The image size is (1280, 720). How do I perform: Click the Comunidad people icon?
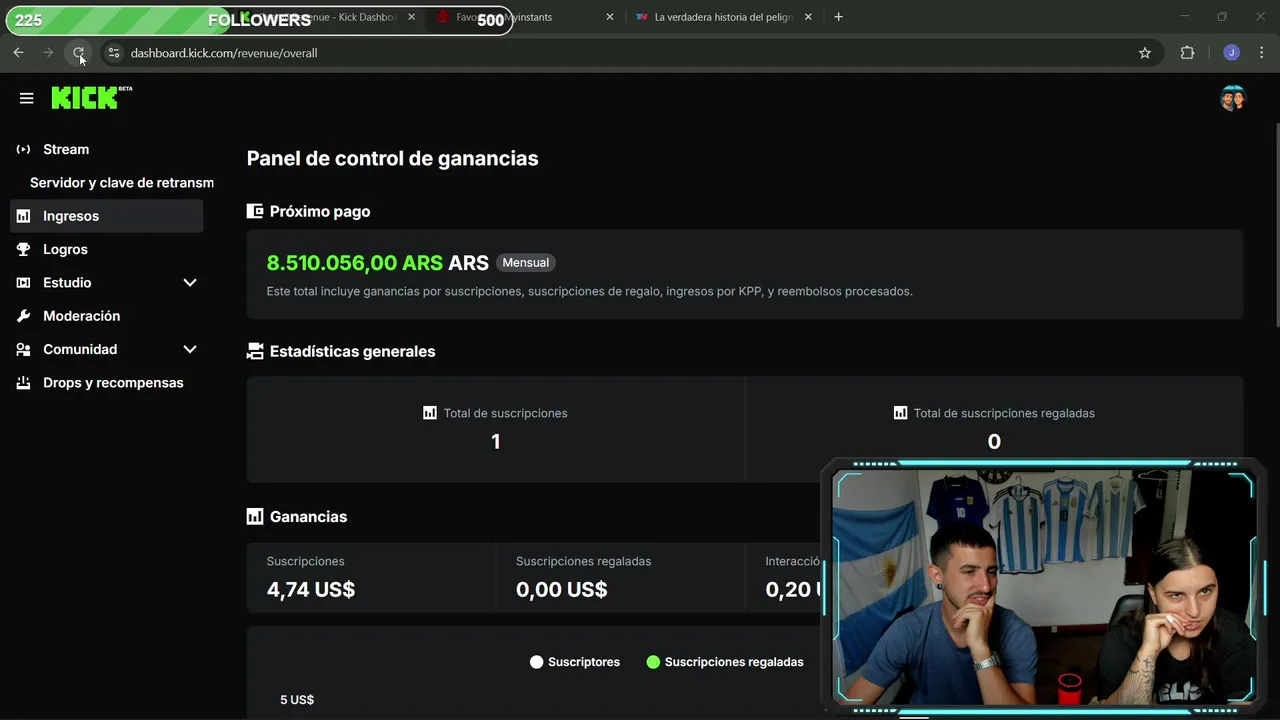[x=23, y=349]
